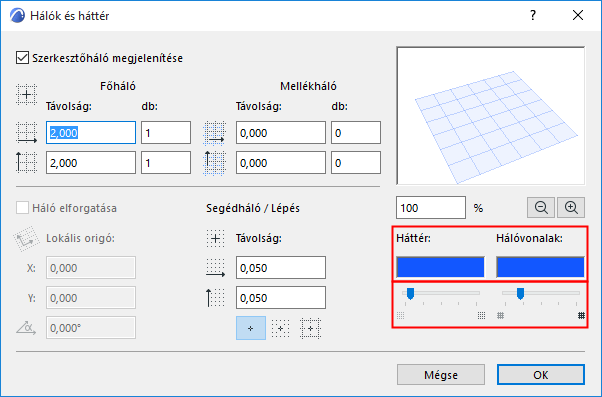Click the Háttér intensity slider handle
602x397 pixels.
[410, 294]
